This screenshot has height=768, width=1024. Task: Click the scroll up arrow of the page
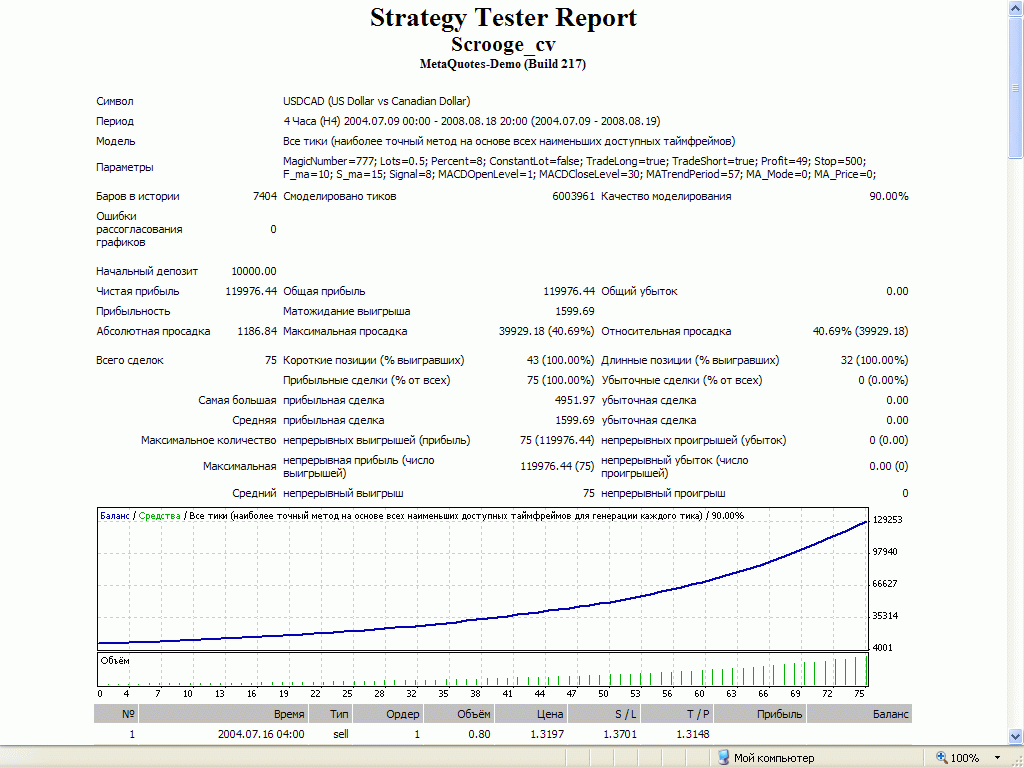(x=1015, y=8)
